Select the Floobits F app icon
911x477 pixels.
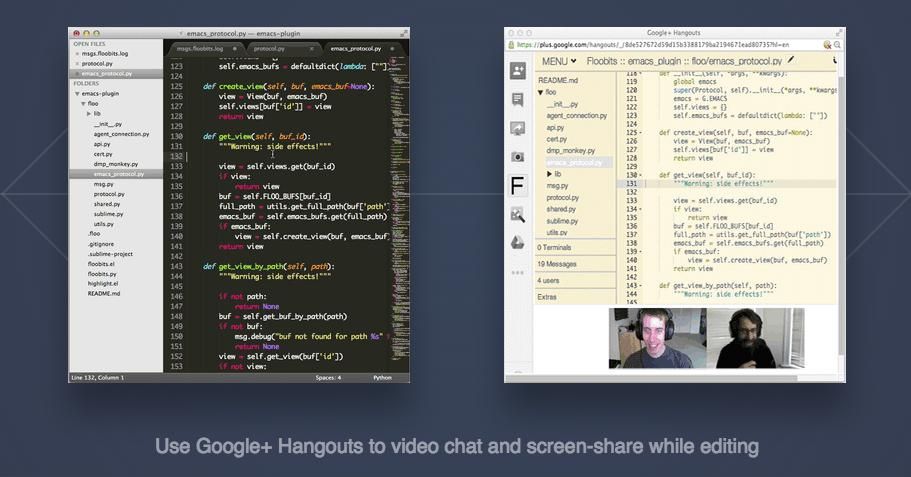pyautogui.click(x=517, y=186)
